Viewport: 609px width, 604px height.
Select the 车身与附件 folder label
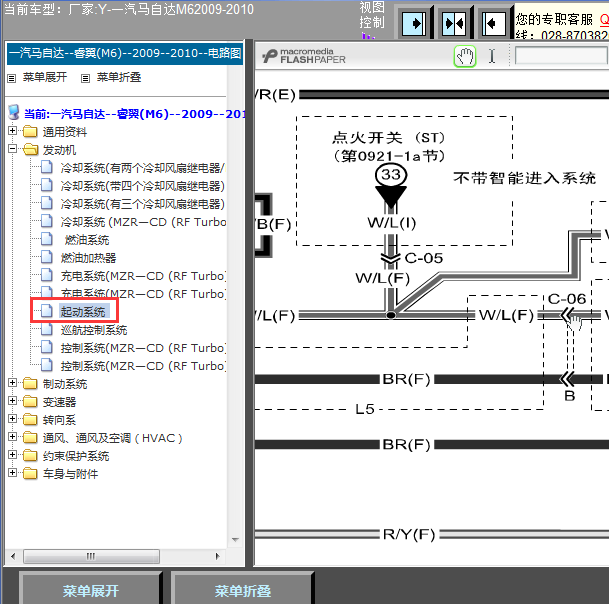[70, 474]
